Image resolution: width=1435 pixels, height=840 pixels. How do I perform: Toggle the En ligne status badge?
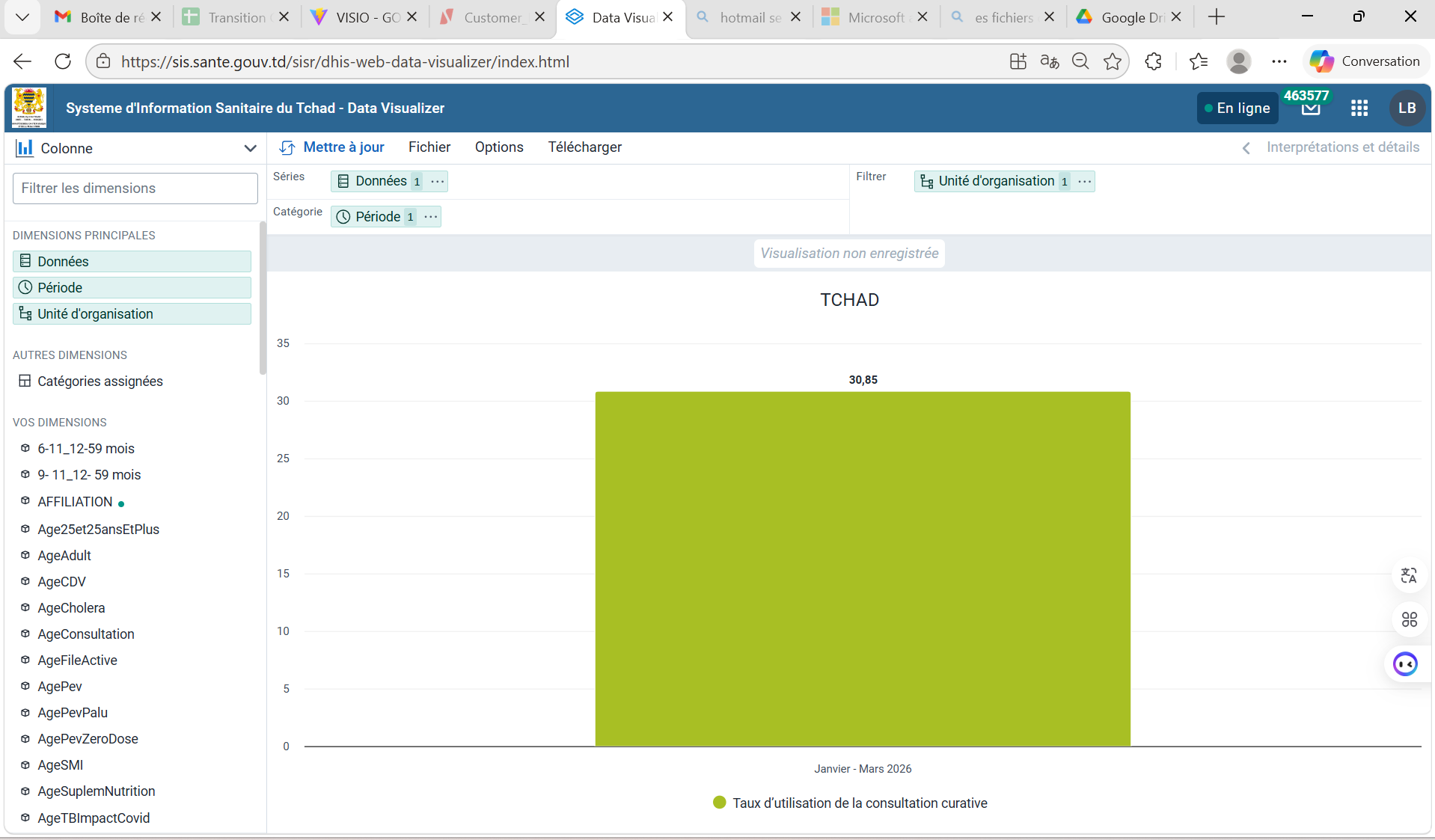click(1237, 108)
